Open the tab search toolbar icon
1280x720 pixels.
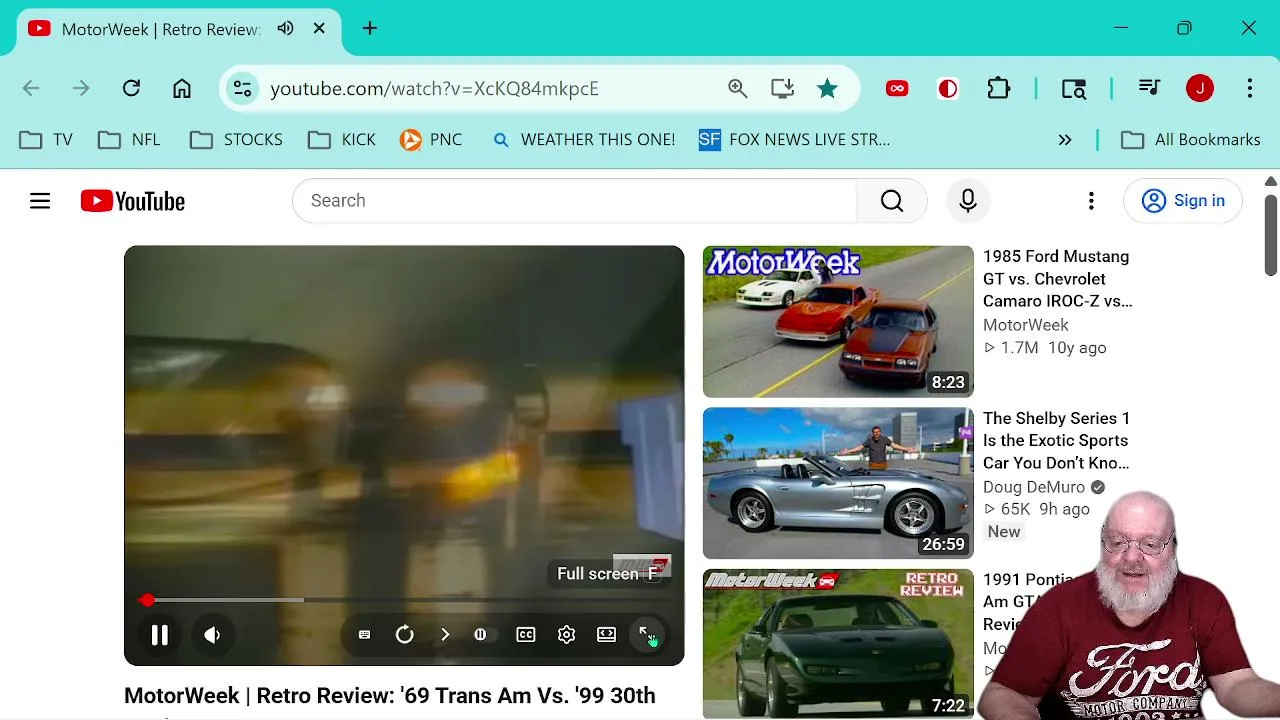pyautogui.click(x=1074, y=89)
